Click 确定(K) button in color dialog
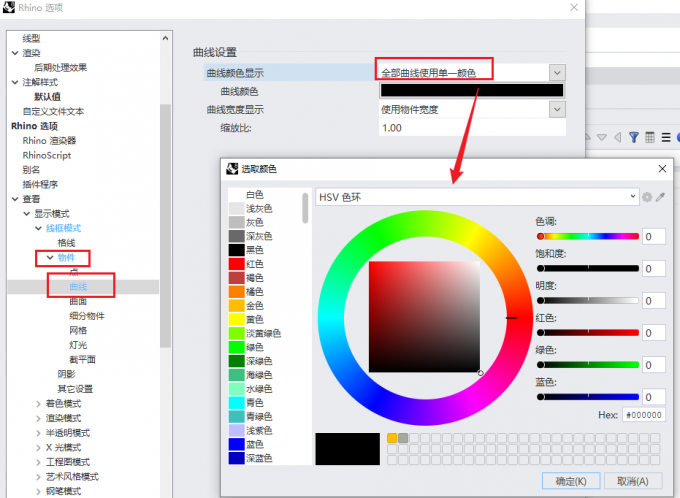Image resolution: width=680 pixels, height=498 pixels. [571, 481]
